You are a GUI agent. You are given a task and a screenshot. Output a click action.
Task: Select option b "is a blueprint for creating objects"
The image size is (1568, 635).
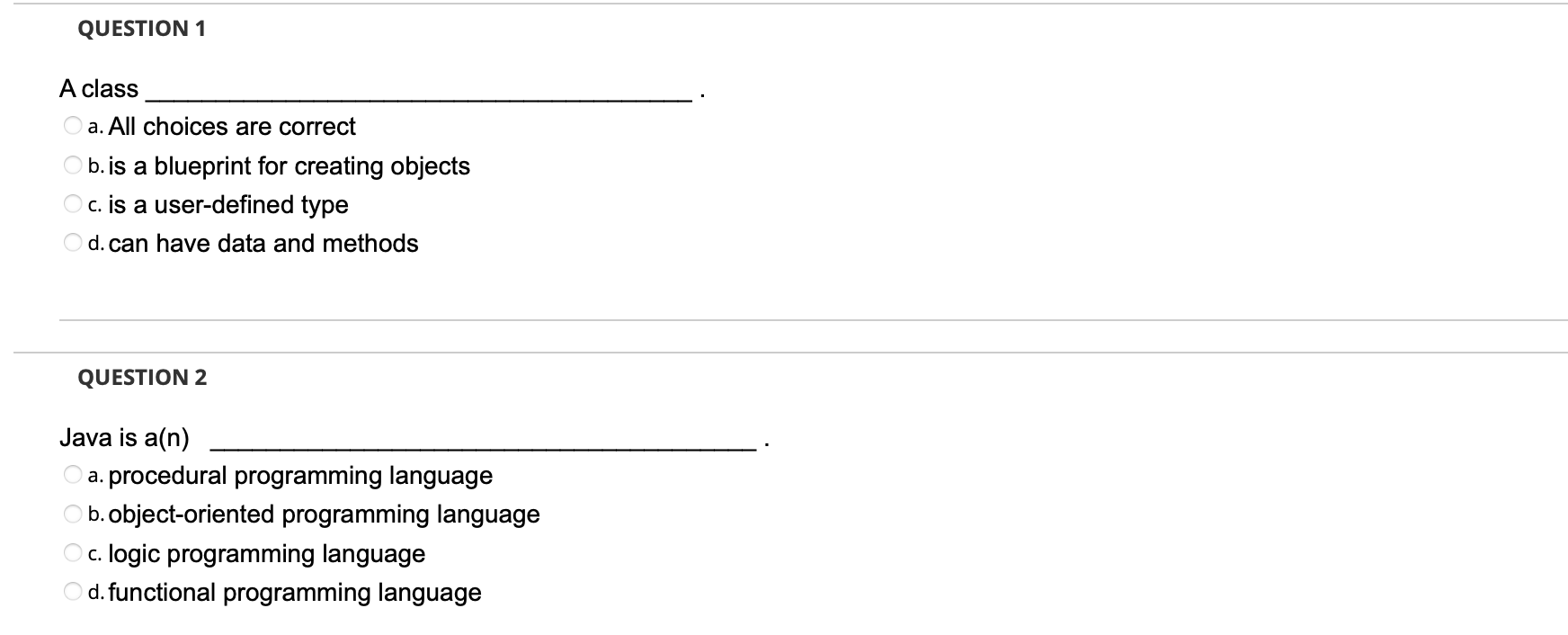[71, 165]
